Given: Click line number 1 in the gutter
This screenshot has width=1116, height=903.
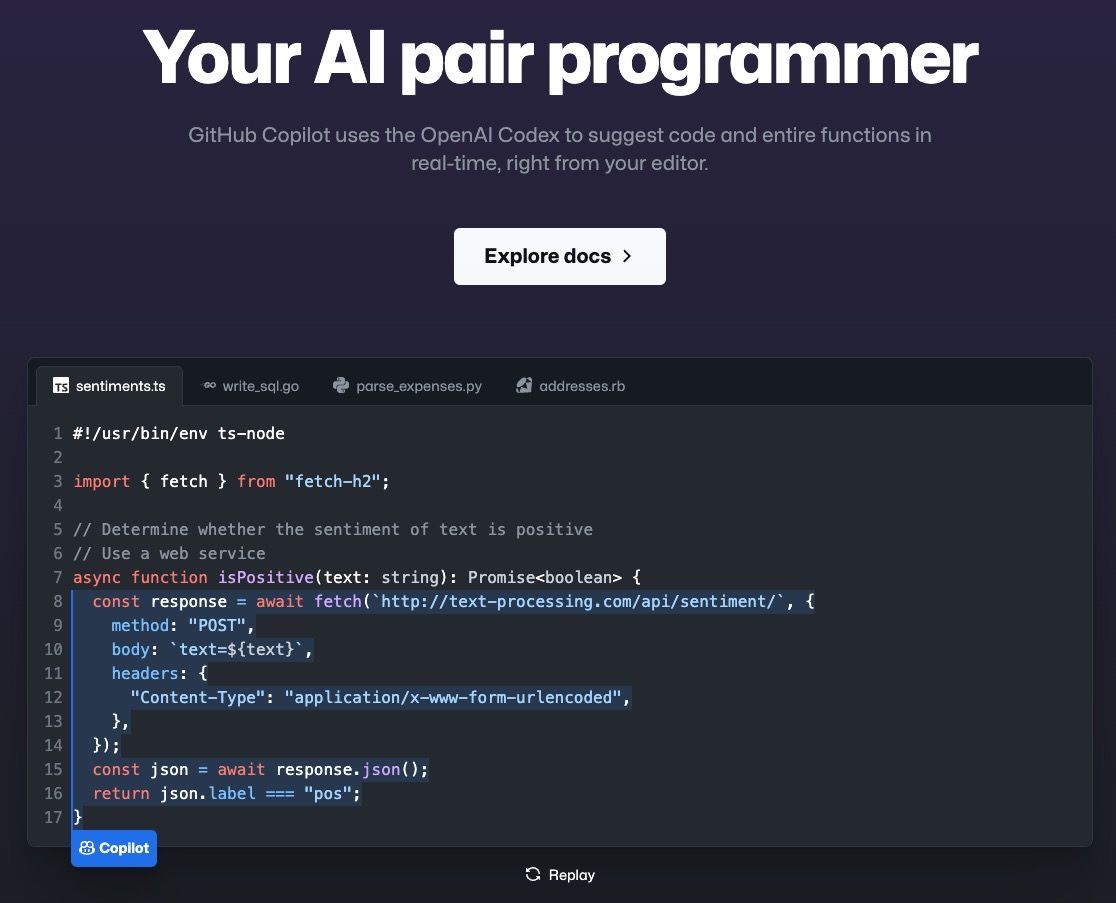Looking at the screenshot, I should click(58, 433).
